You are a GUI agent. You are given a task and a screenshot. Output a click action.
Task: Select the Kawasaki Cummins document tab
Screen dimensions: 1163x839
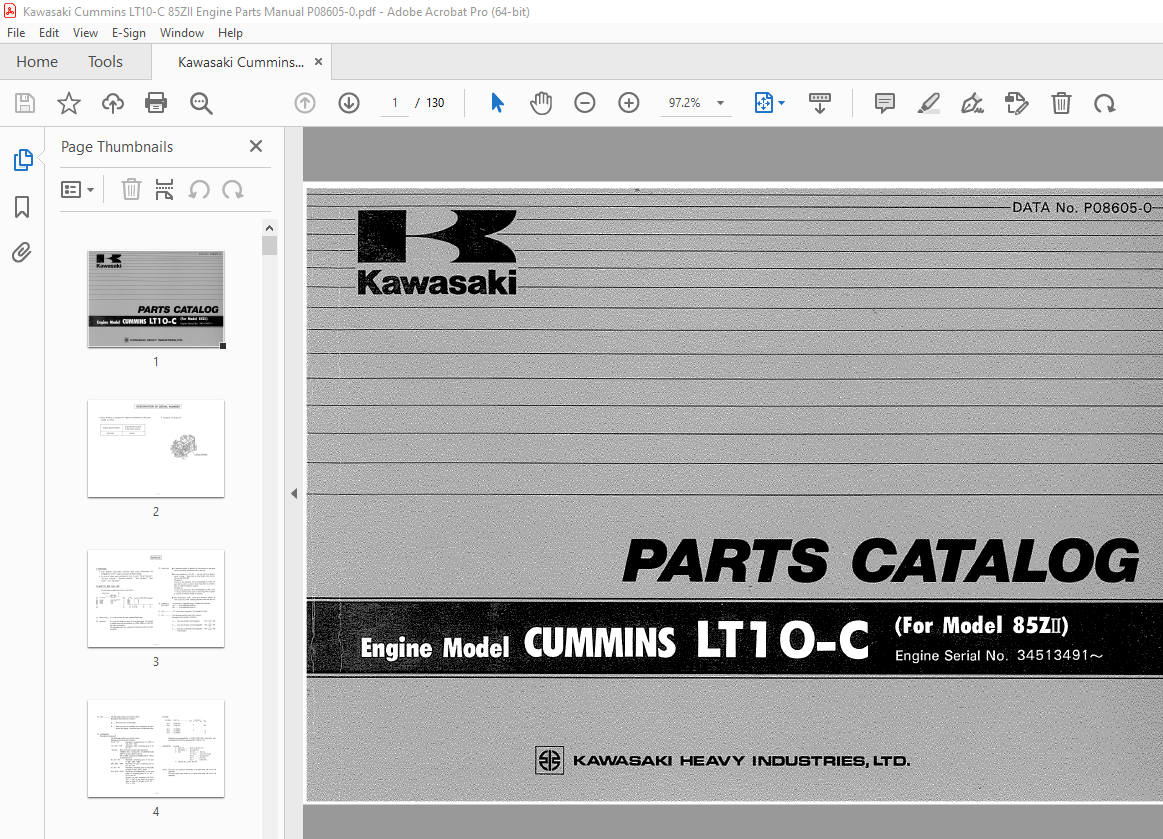pos(241,62)
